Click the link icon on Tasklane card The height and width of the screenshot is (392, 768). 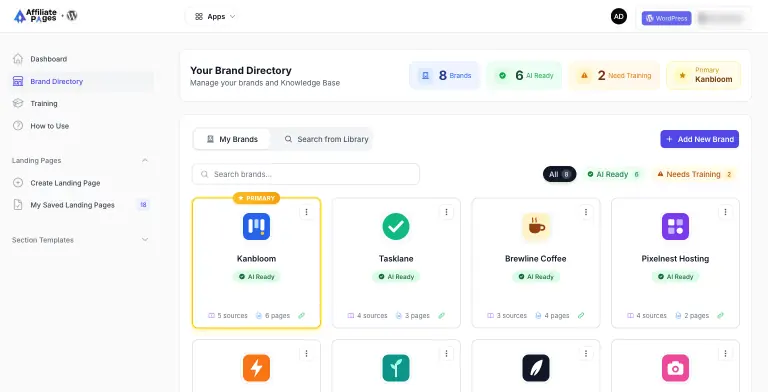pos(441,316)
